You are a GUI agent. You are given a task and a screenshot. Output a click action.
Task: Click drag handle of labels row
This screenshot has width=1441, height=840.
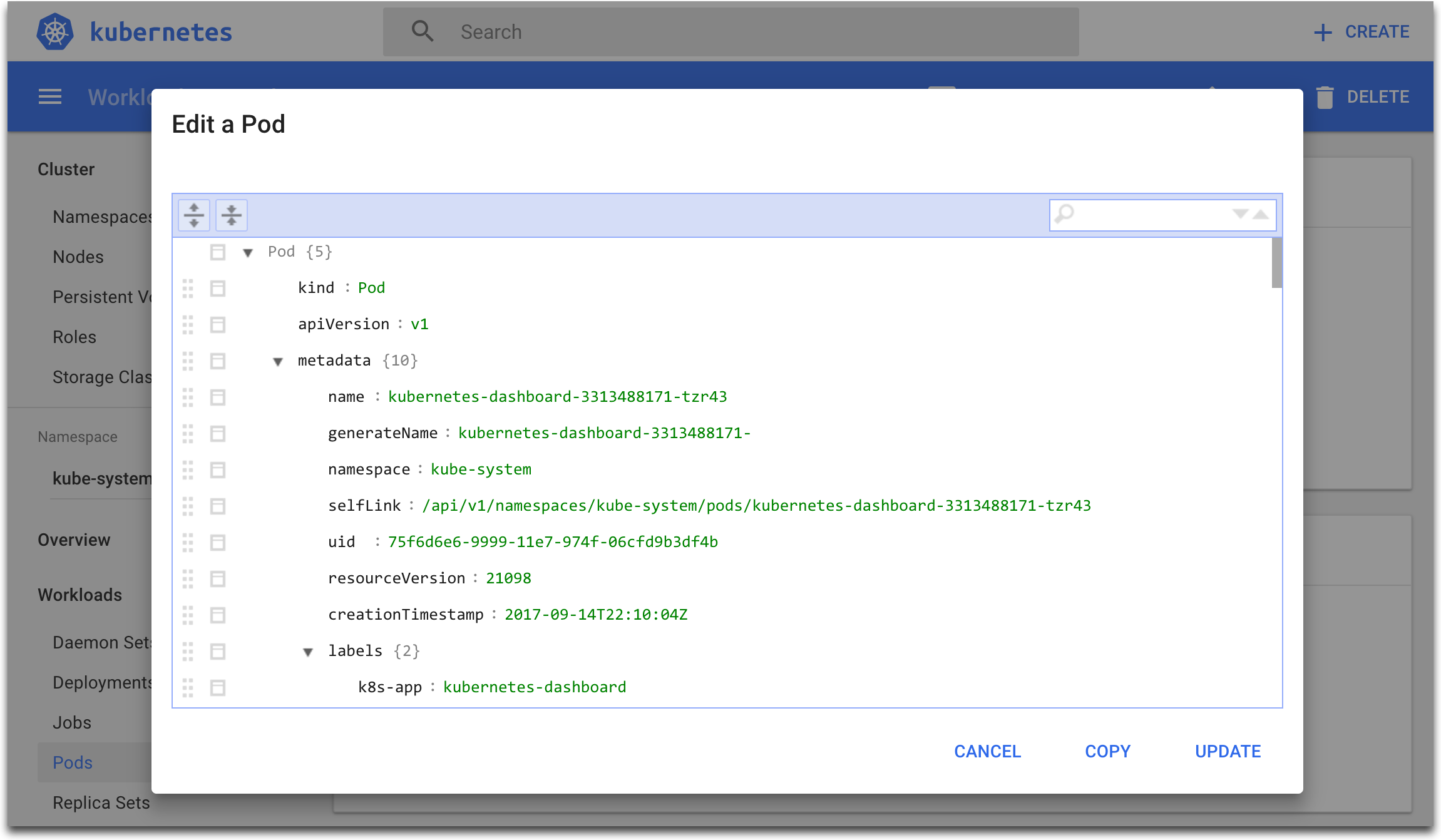coord(188,652)
